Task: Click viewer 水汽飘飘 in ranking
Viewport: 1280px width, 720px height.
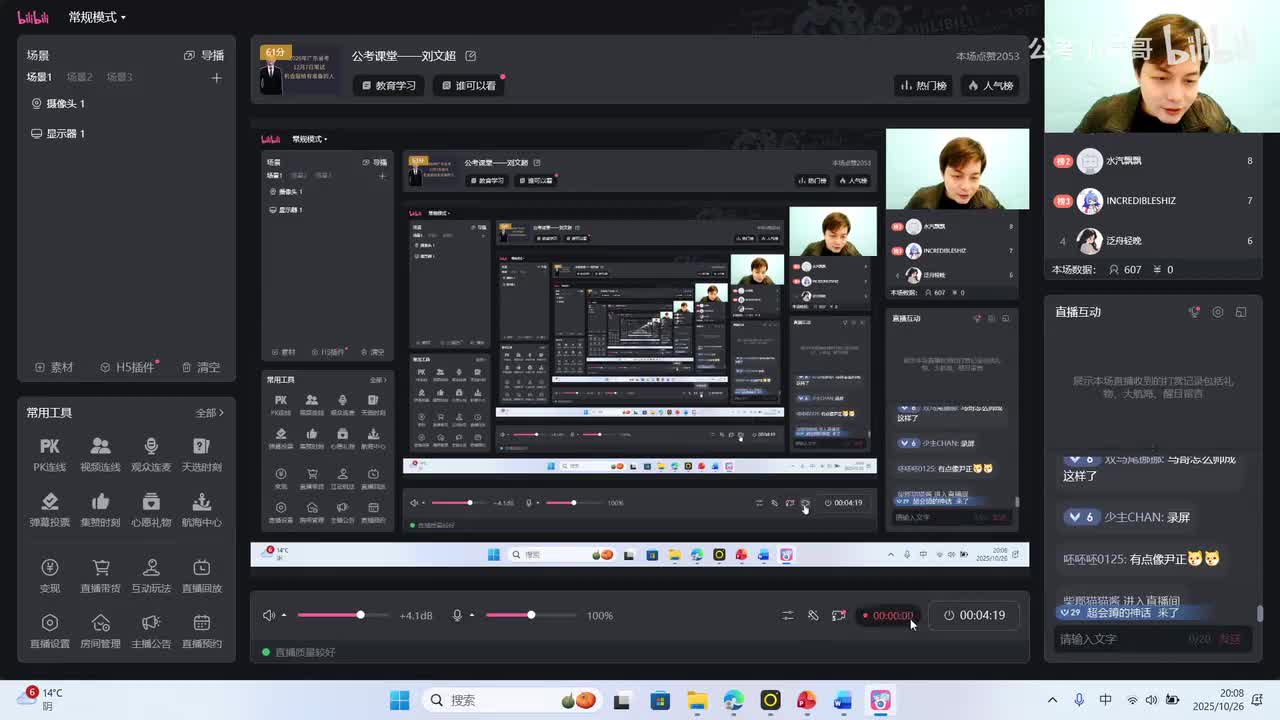Action: click(1153, 161)
